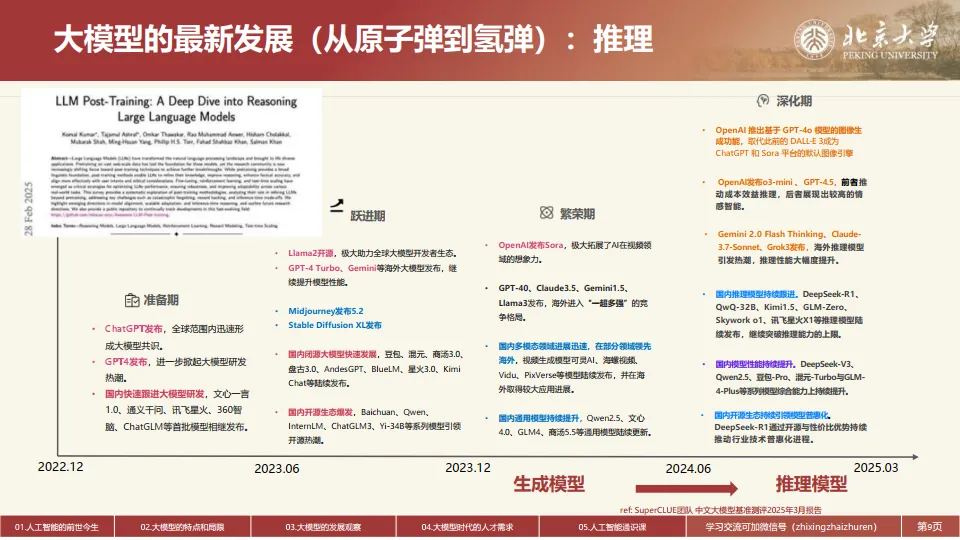Viewport: 960px width, 540px height.
Task: Click the 2025.03 timeline marker
Action: [x=876, y=467]
